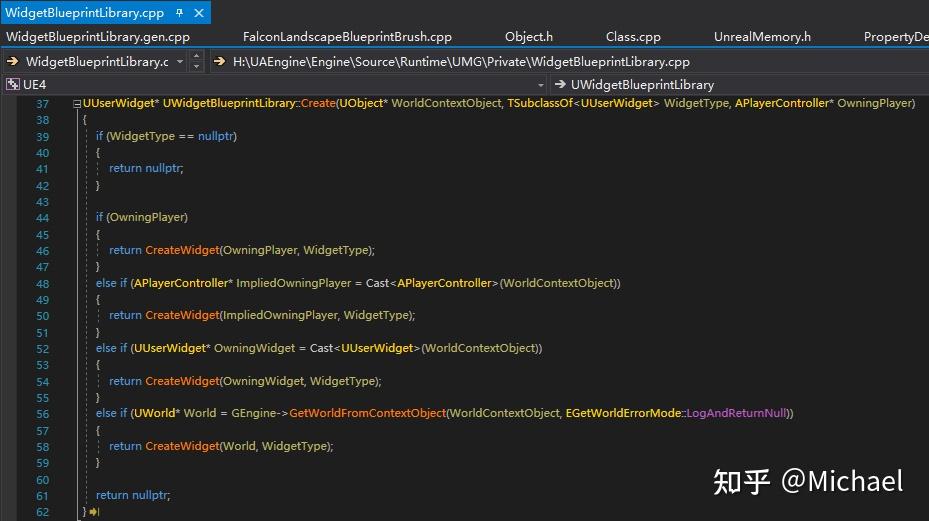The width and height of the screenshot is (929, 521).
Task: Click the stepper up arrow beside file dropdown
Action: click(x=197, y=56)
